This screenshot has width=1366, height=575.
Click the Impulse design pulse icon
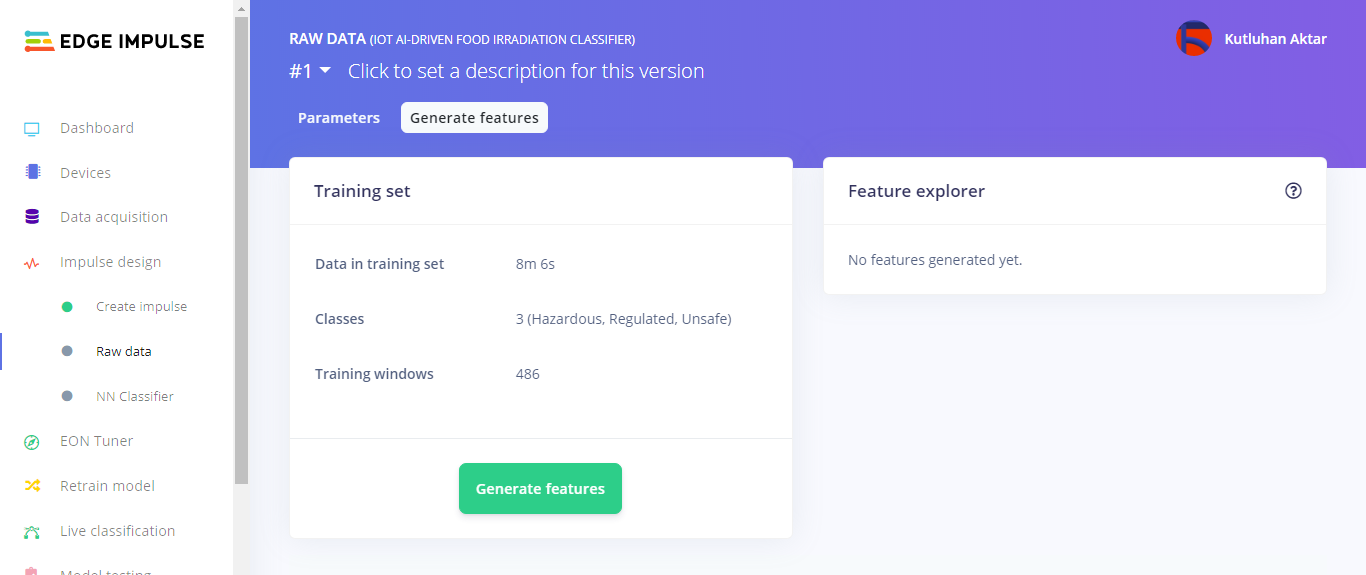click(x=32, y=263)
